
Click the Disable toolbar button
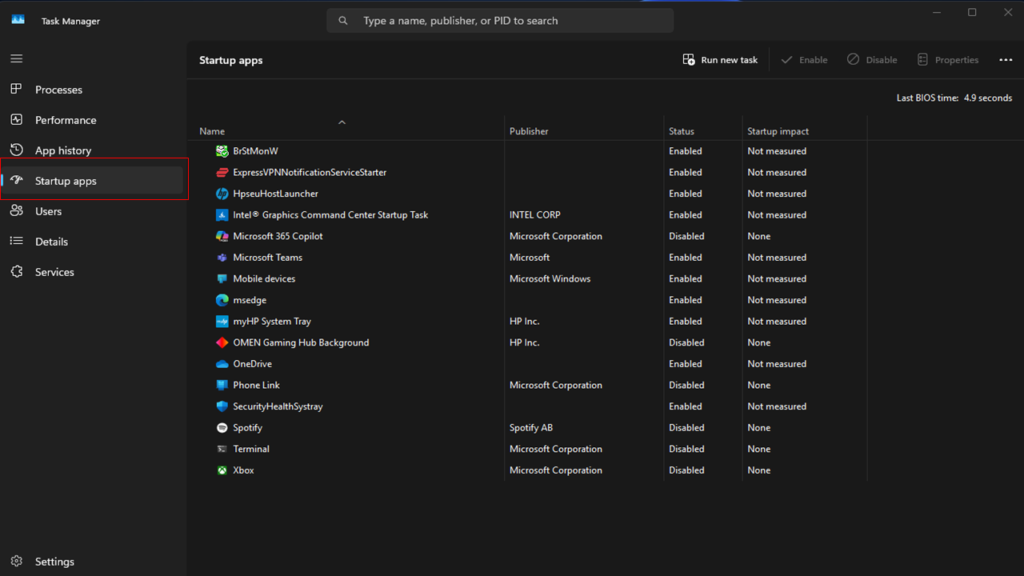pos(872,60)
